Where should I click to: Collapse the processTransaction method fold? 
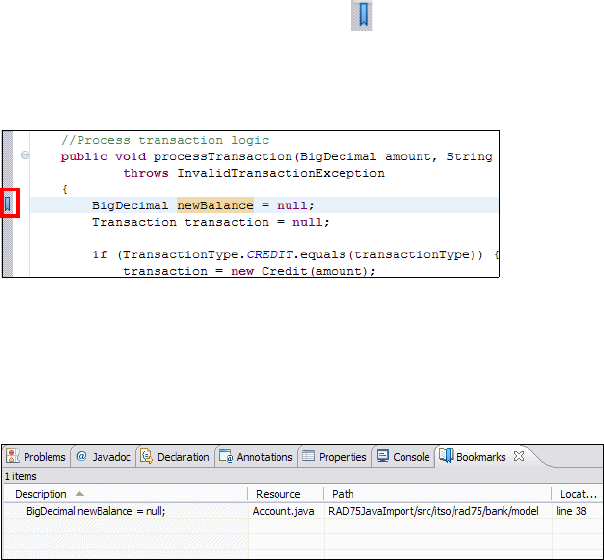click(25, 155)
